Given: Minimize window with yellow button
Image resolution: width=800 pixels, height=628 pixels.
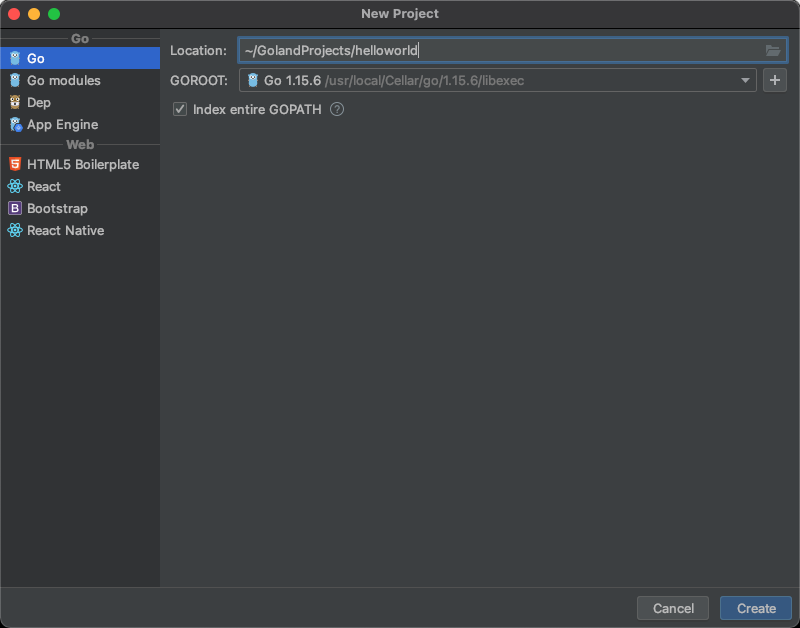Looking at the screenshot, I should [x=34, y=14].
